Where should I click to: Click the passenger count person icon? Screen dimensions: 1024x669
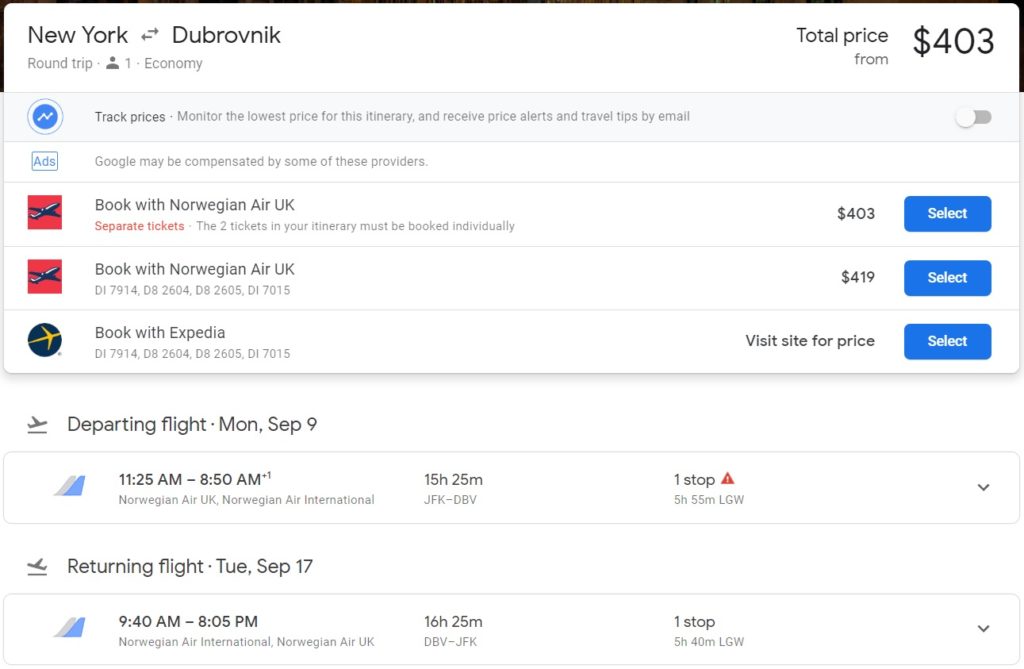(112, 64)
